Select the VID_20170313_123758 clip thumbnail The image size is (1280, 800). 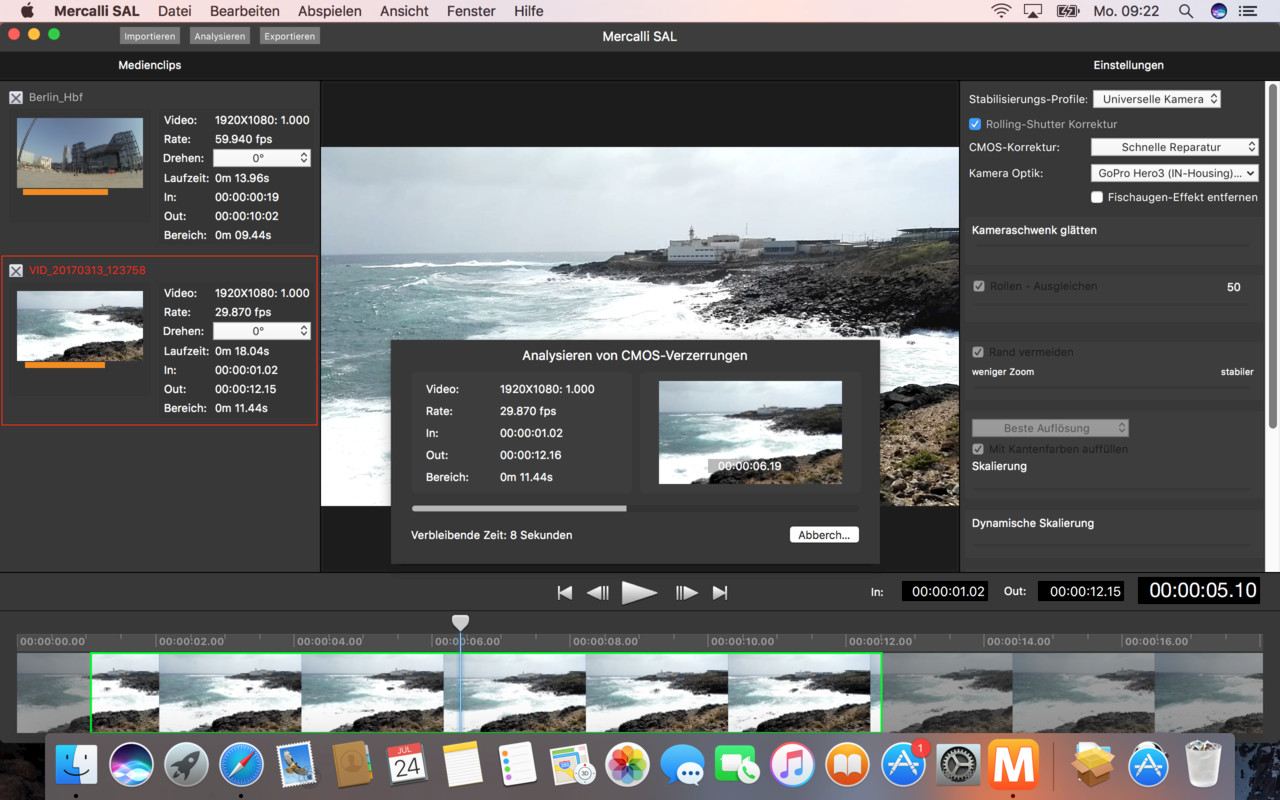tap(80, 326)
